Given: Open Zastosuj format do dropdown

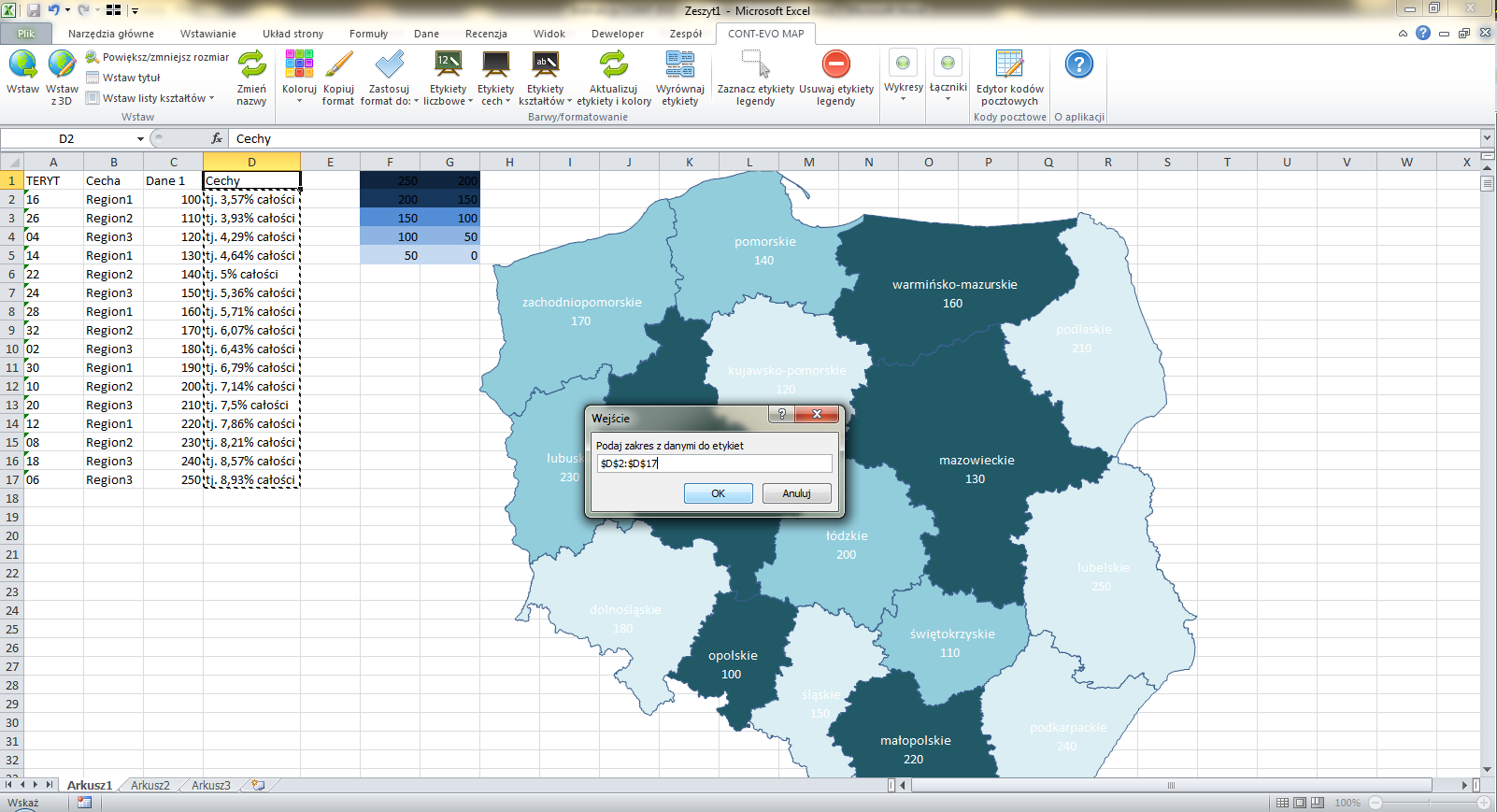Looking at the screenshot, I should click(389, 78).
